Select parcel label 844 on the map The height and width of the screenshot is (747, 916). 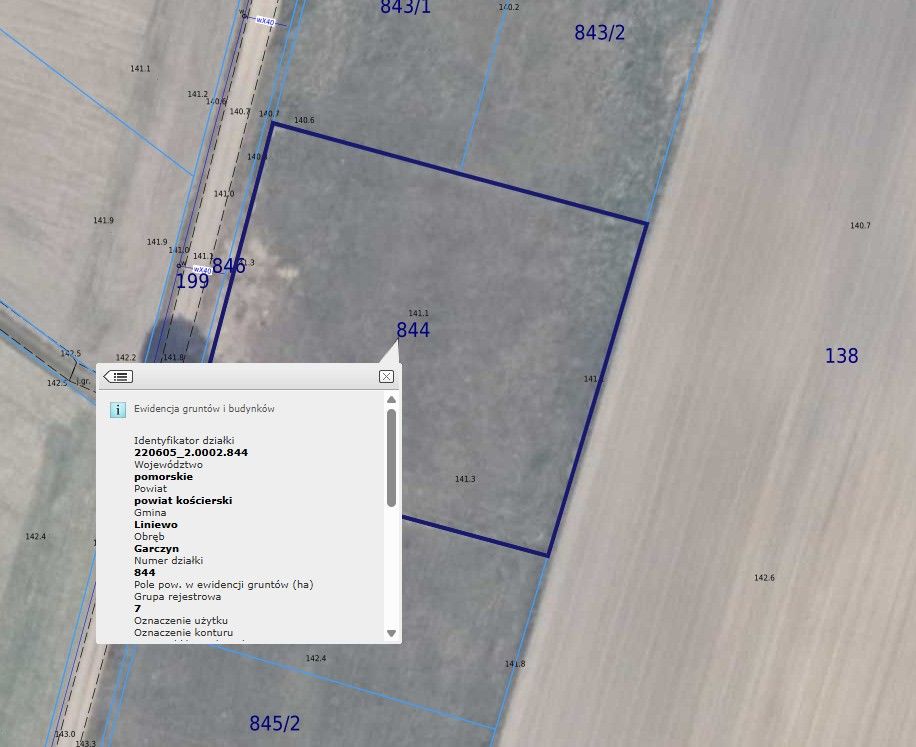413,330
